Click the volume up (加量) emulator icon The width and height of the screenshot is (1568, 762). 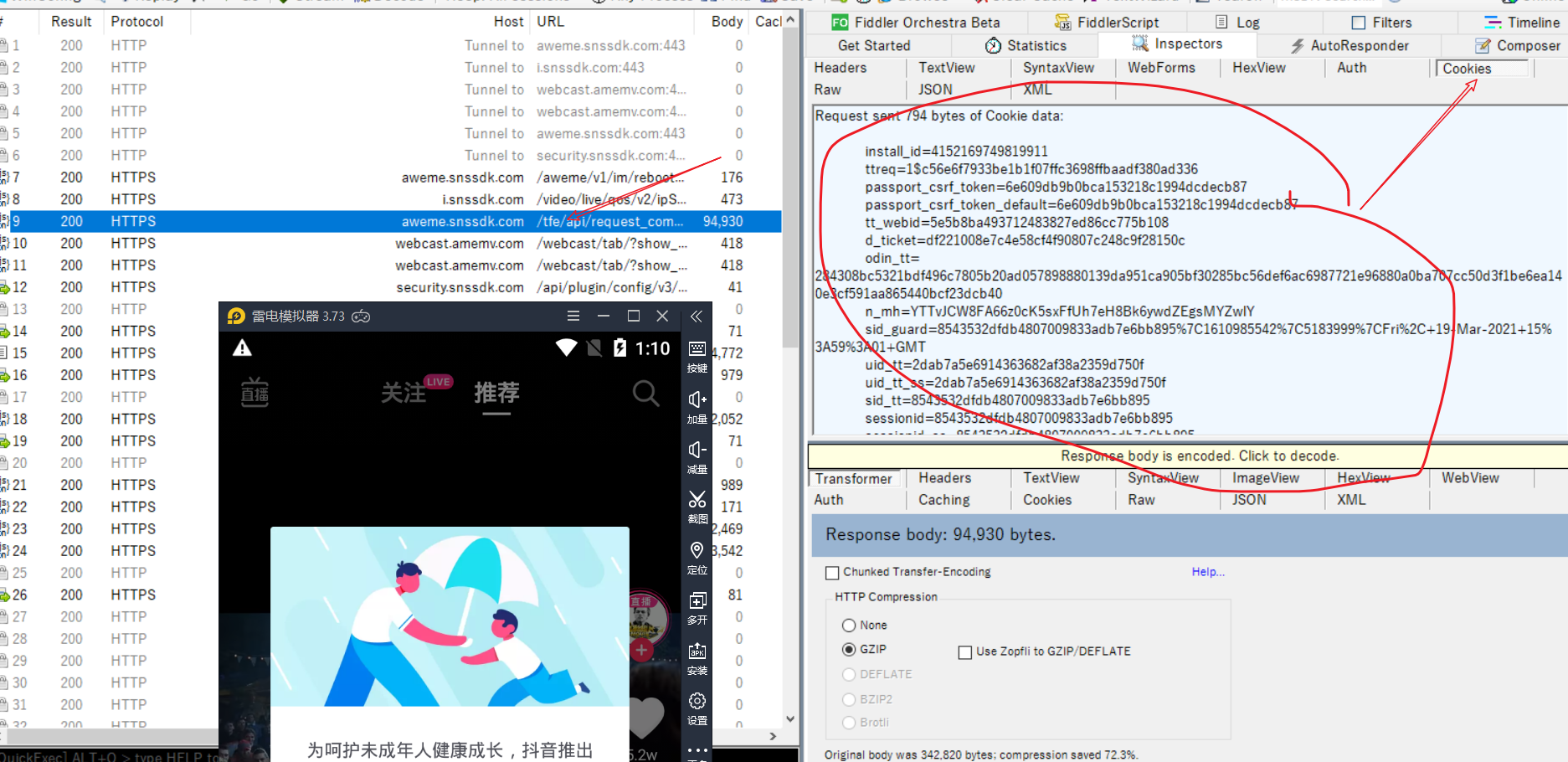tap(697, 407)
